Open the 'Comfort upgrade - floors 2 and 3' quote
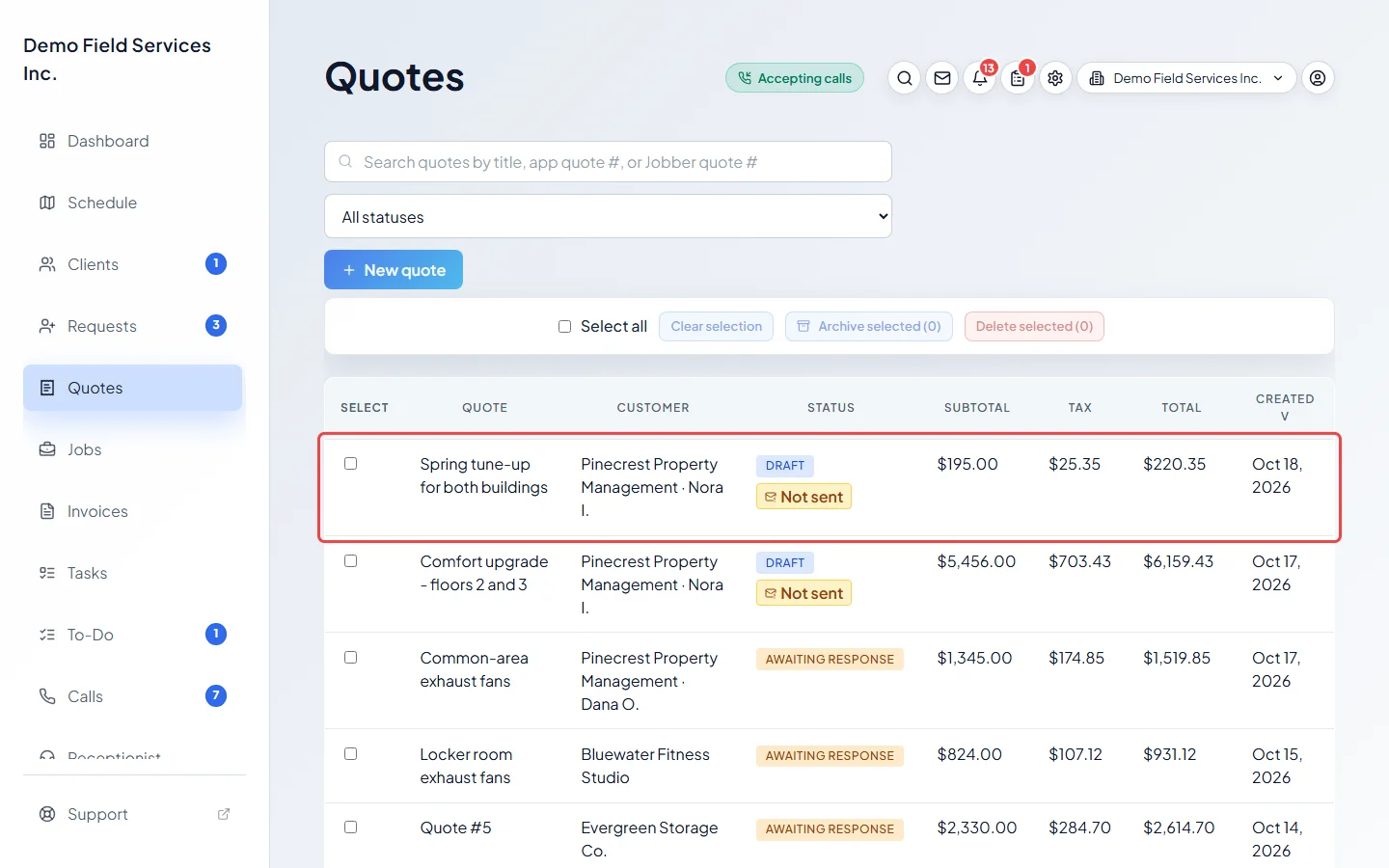Viewport: 1389px width, 868px height. (x=484, y=573)
